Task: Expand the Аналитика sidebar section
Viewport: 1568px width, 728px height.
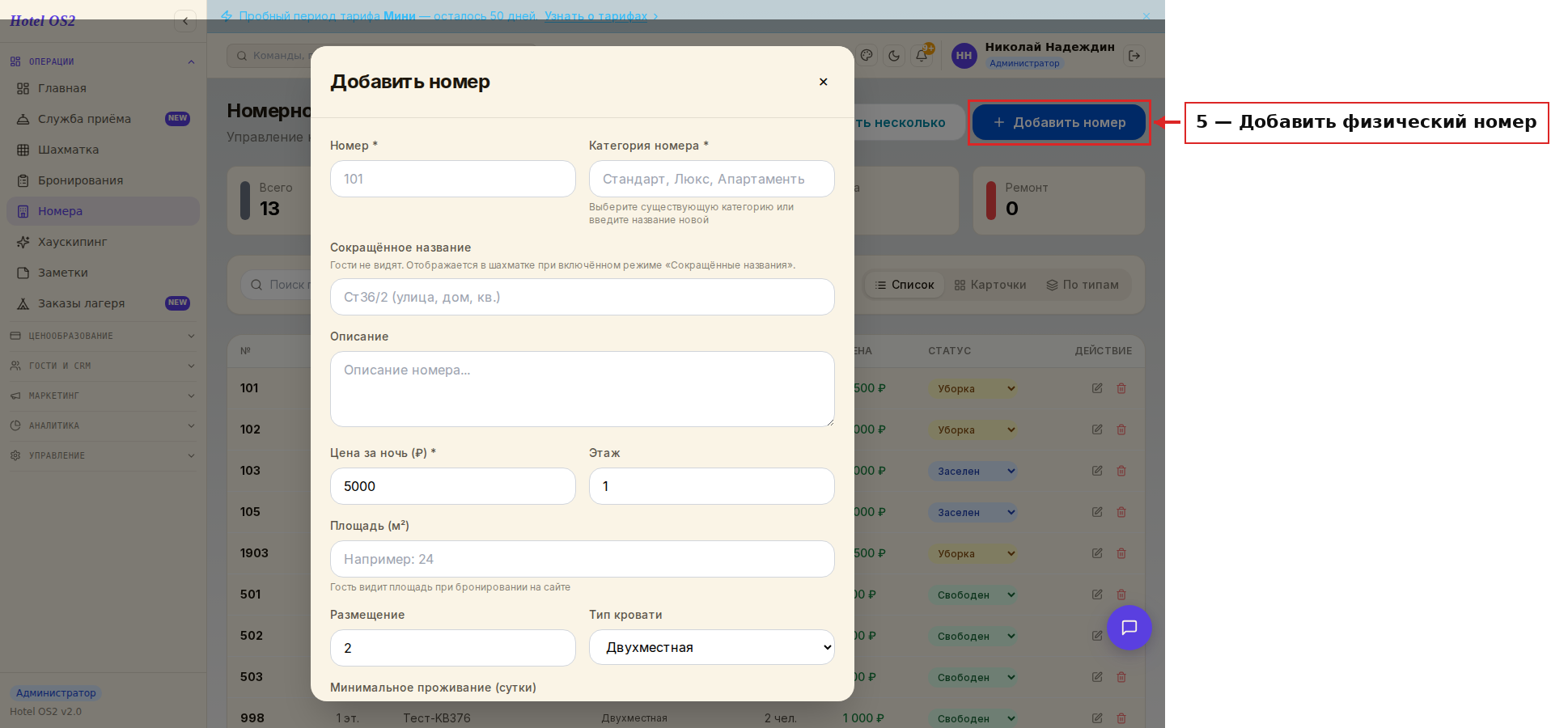Action: coord(103,425)
